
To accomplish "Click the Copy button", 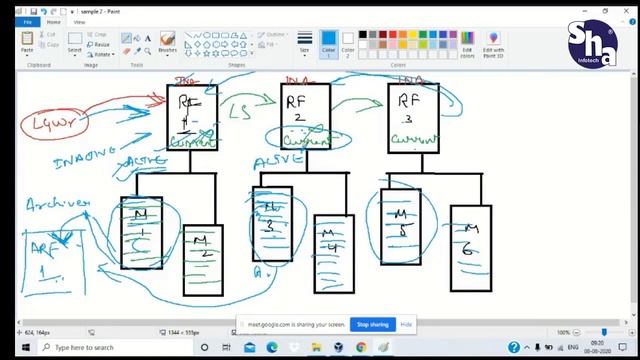I will (x=49, y=44).
